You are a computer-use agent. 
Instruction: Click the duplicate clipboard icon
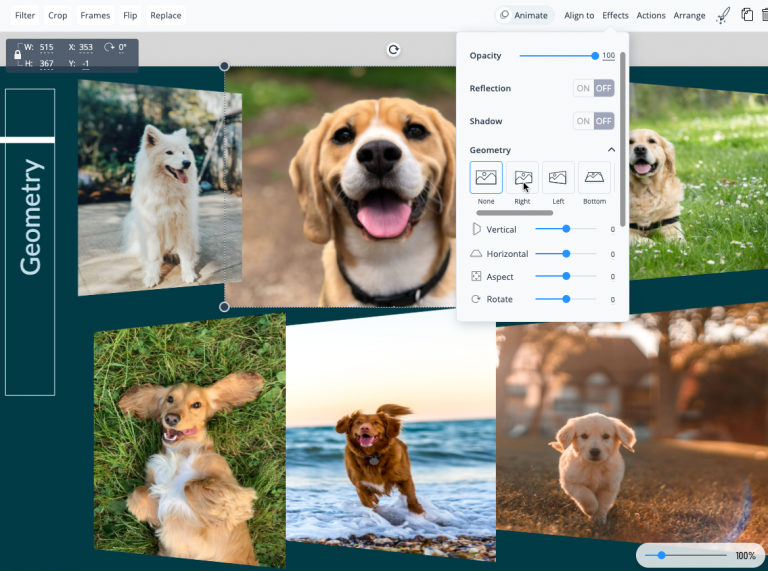746,15
